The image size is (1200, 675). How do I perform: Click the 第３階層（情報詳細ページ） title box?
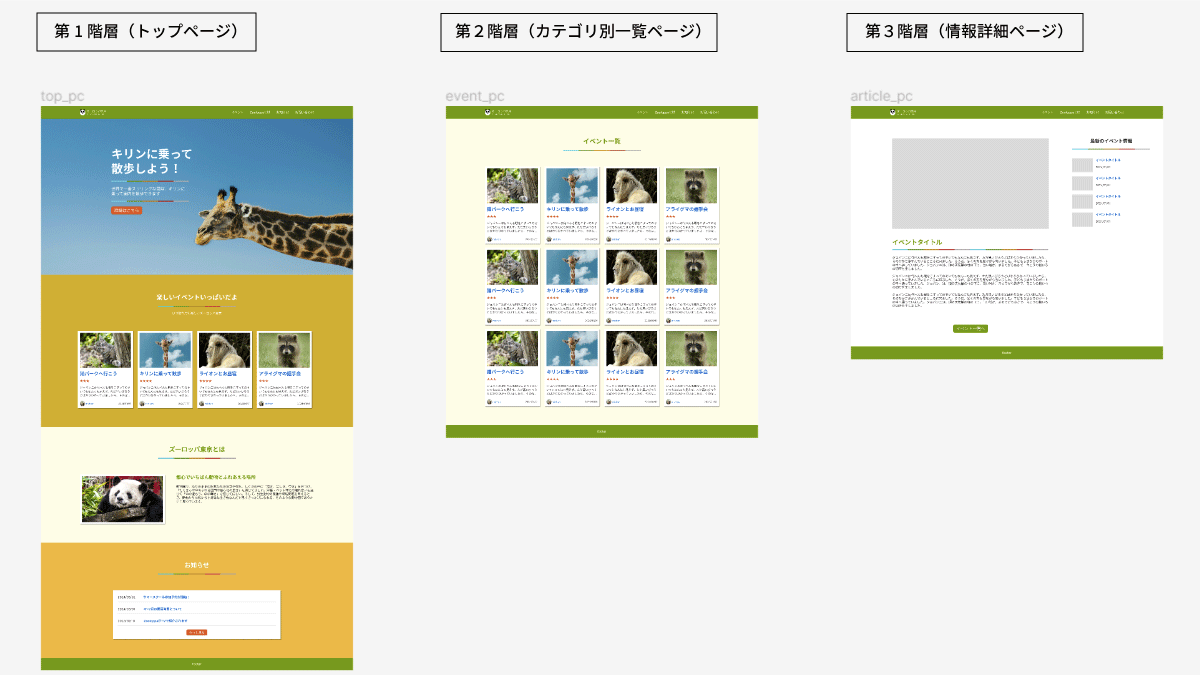pyautogui.click(x=965, y=32)
